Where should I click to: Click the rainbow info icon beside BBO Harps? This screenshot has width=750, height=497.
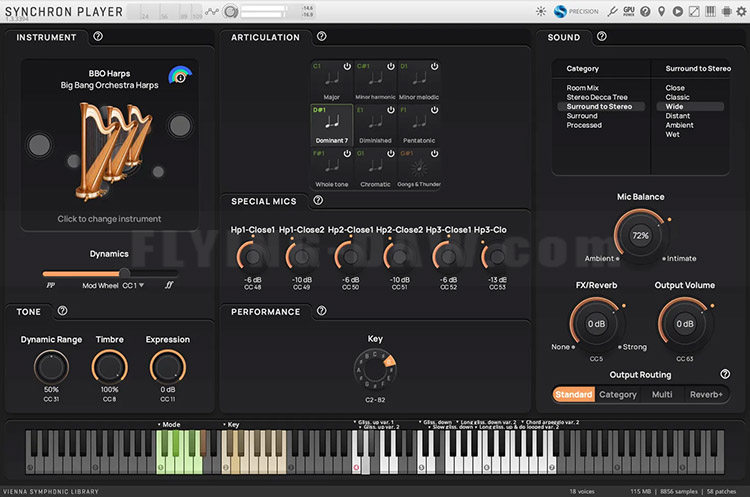(x=180, y=76)
